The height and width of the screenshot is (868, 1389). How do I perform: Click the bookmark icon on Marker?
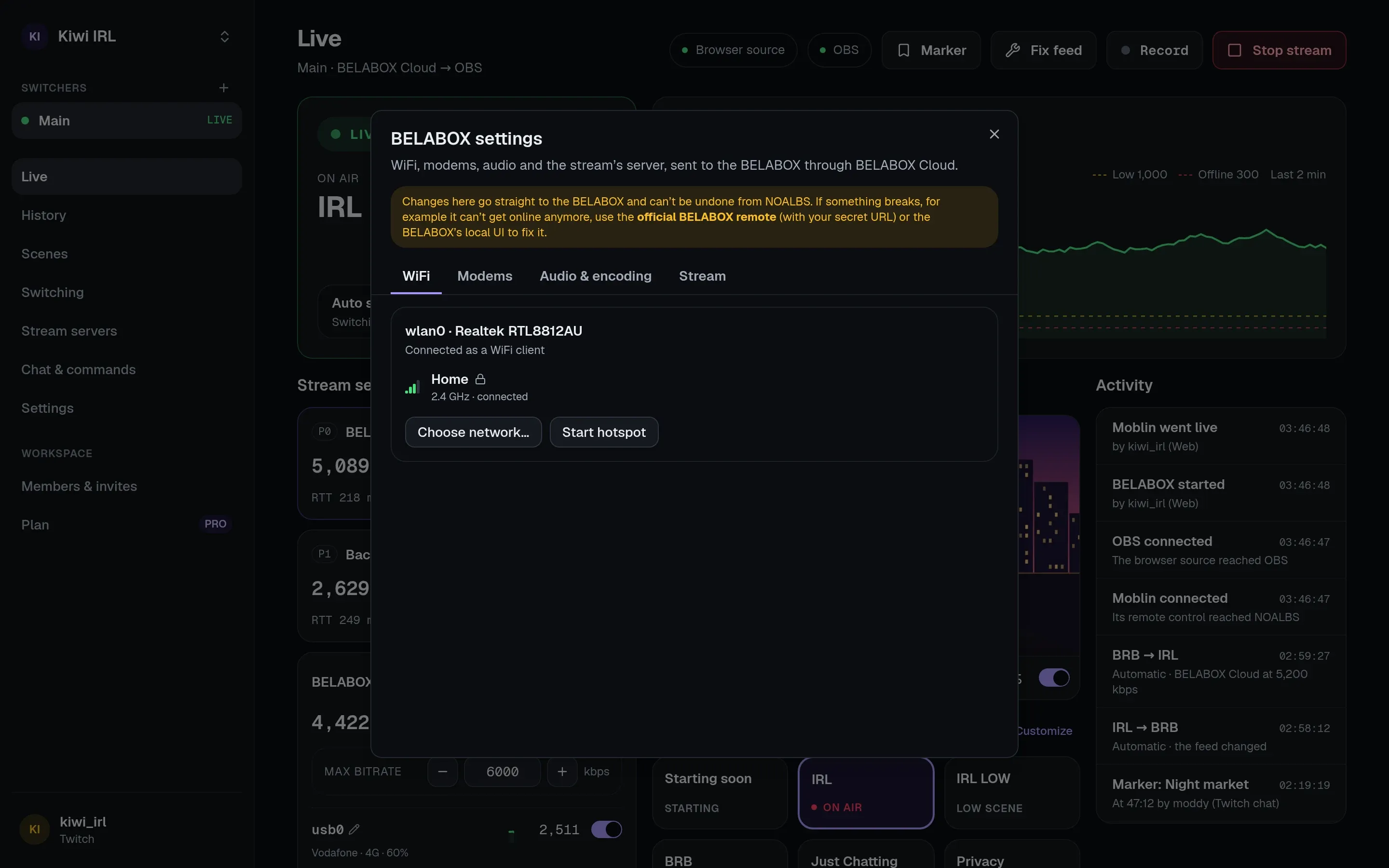click(903, 51)
